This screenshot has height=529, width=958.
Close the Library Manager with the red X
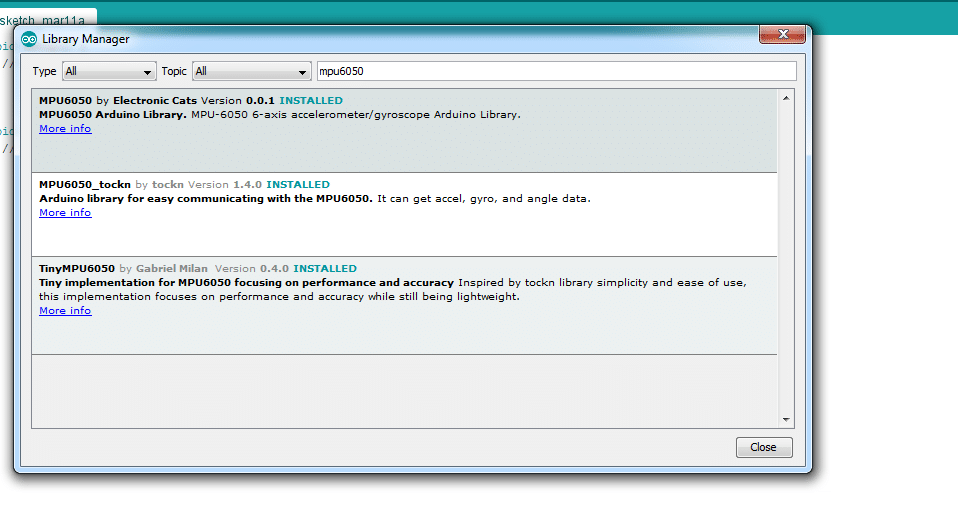click(781, 35)
